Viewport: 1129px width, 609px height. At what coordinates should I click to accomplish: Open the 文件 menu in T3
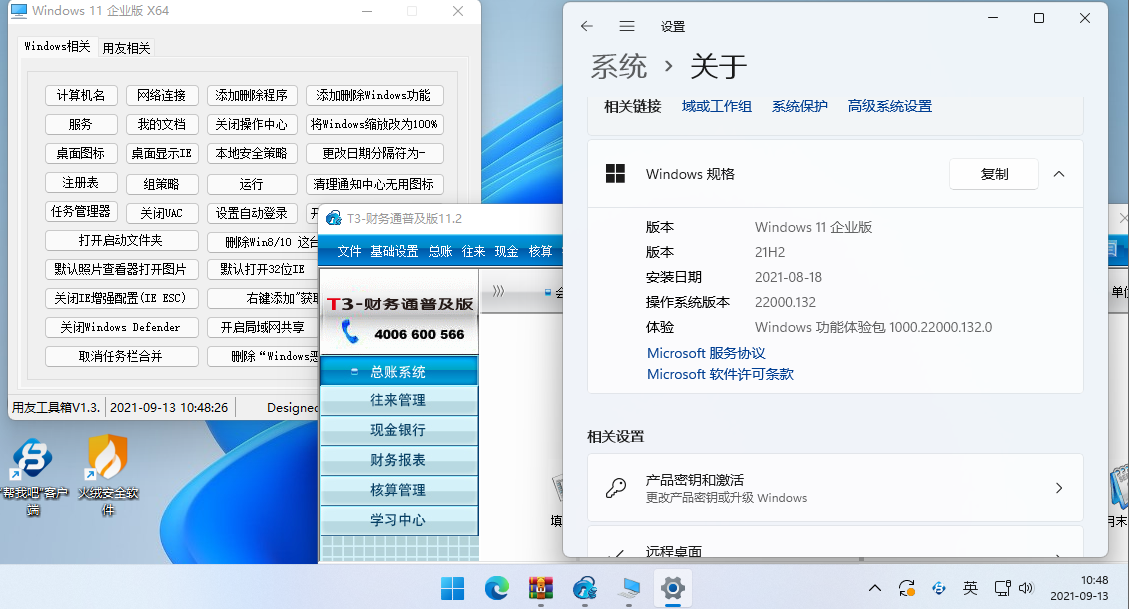[x=349, y=251]
